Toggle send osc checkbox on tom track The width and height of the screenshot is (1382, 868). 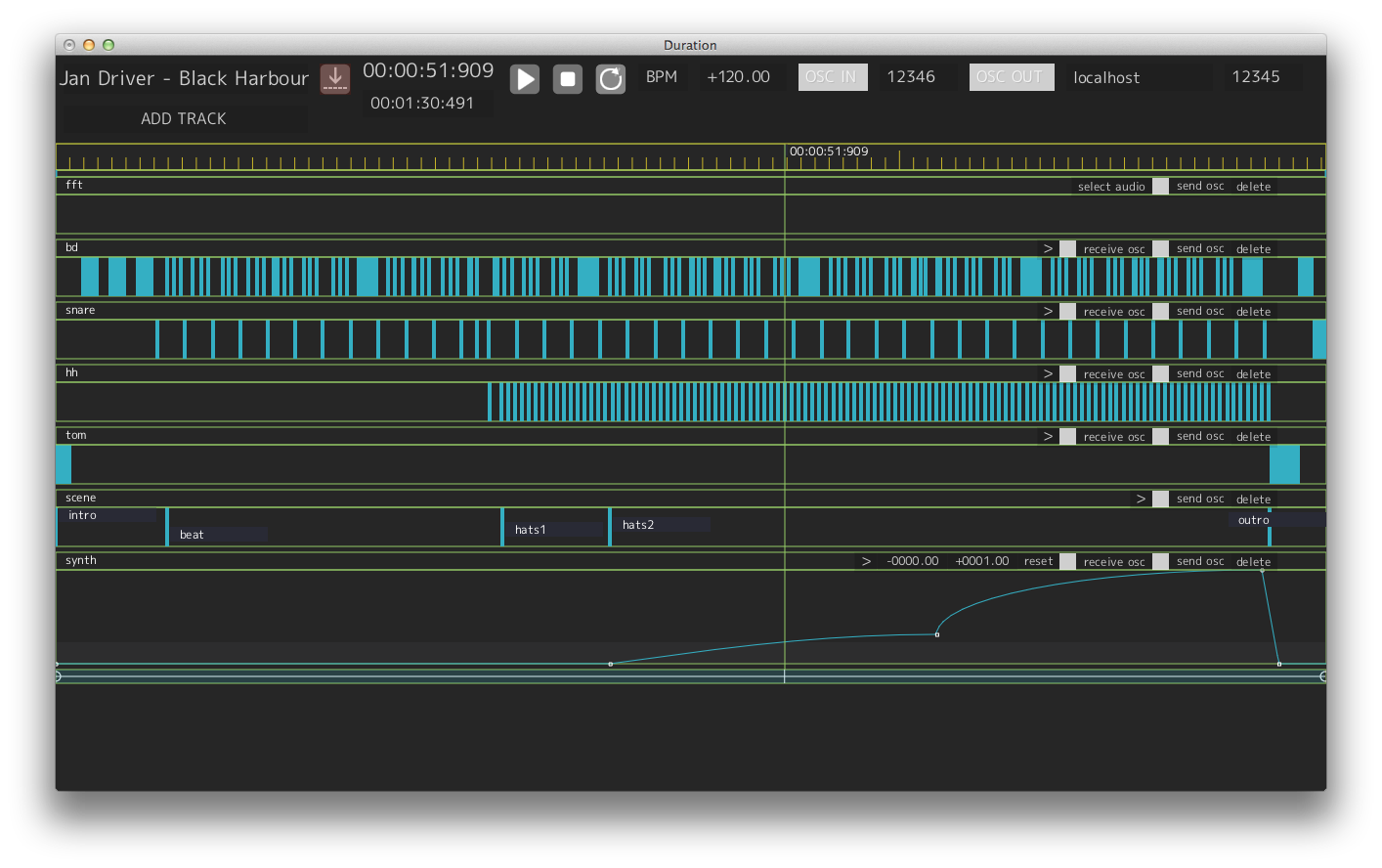point(1160,437)
